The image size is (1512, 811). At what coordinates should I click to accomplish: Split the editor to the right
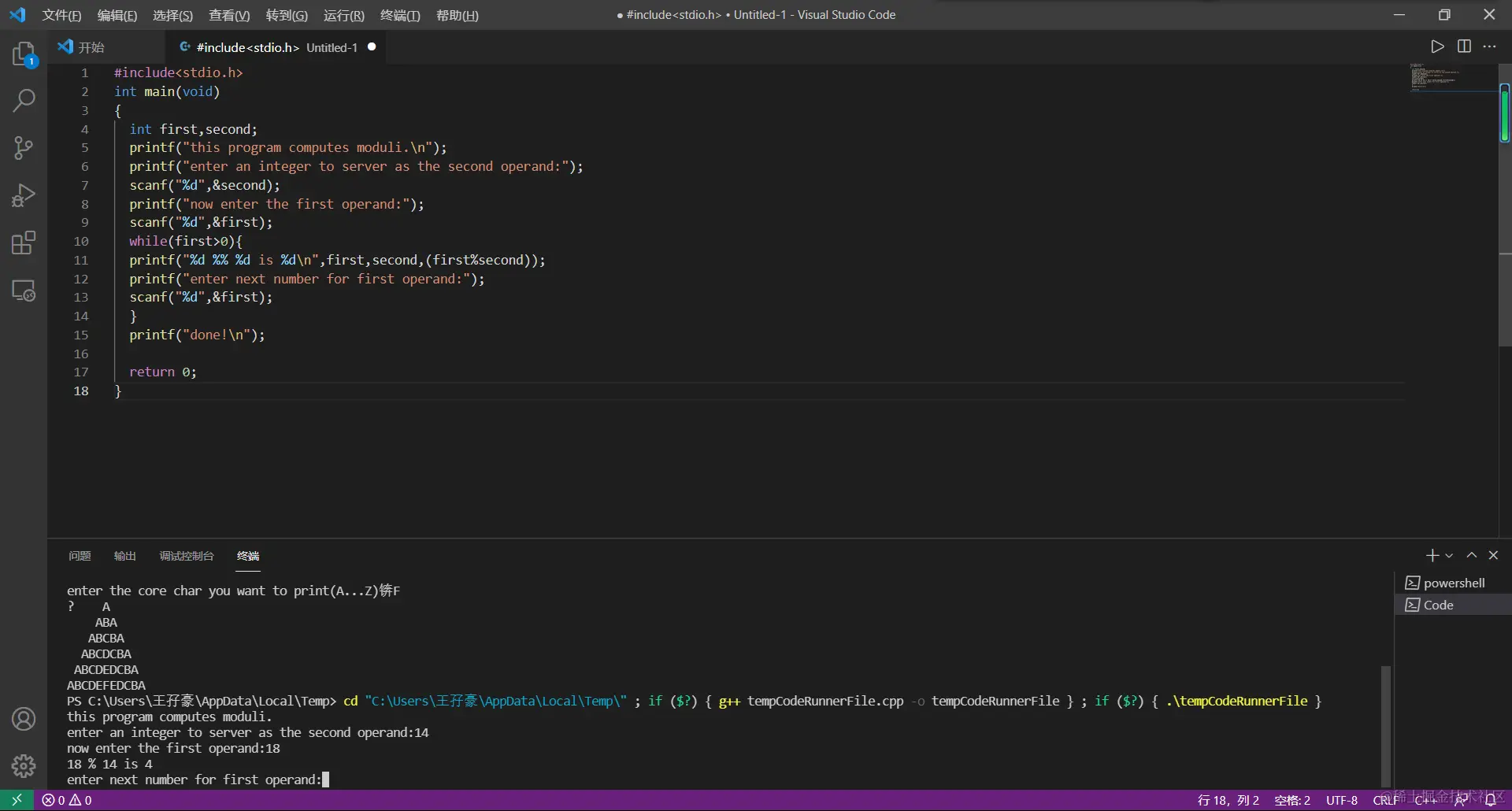click(1464, 46)
